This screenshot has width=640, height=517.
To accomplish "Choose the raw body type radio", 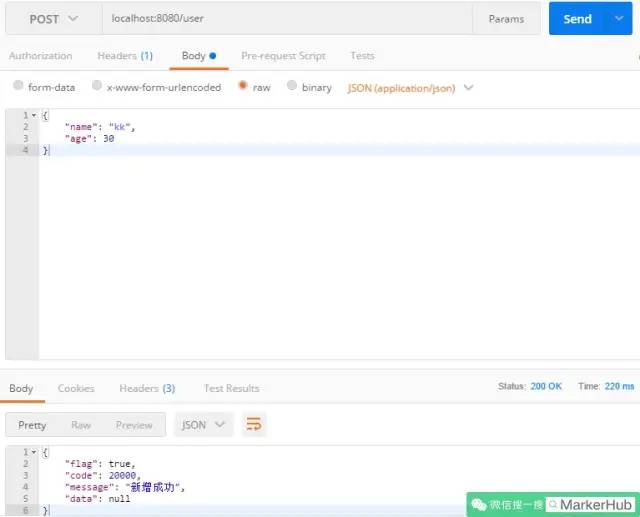I will pyautogui.click(x=243, y=85).
